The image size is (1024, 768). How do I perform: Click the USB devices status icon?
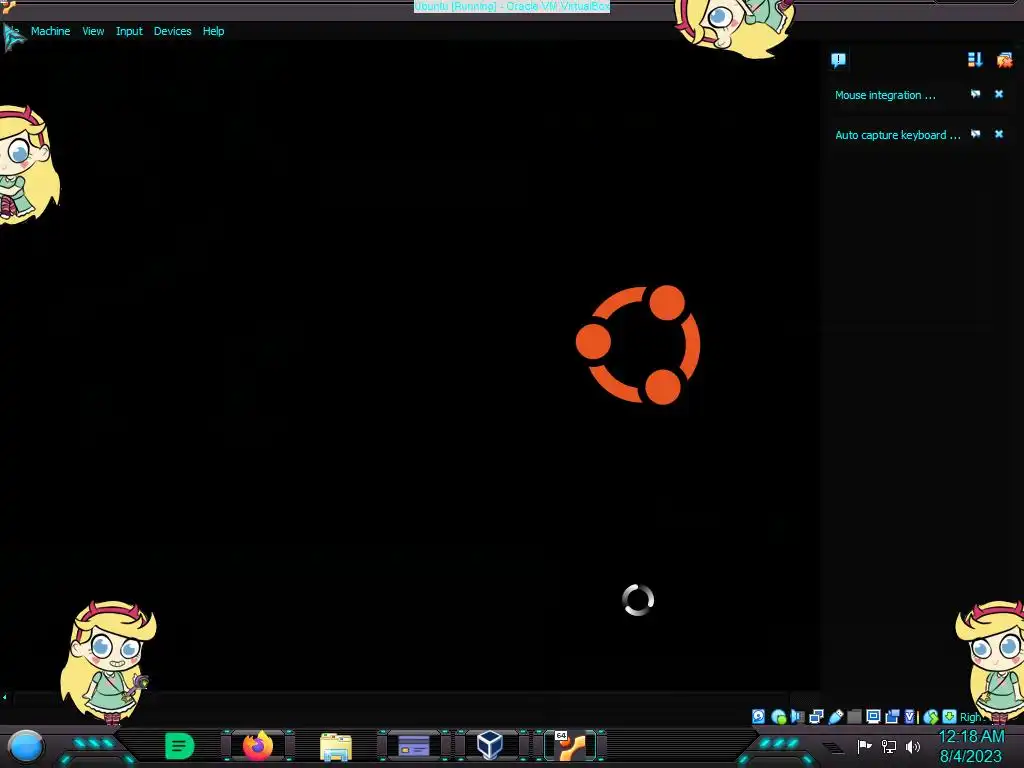click(835, 716)
